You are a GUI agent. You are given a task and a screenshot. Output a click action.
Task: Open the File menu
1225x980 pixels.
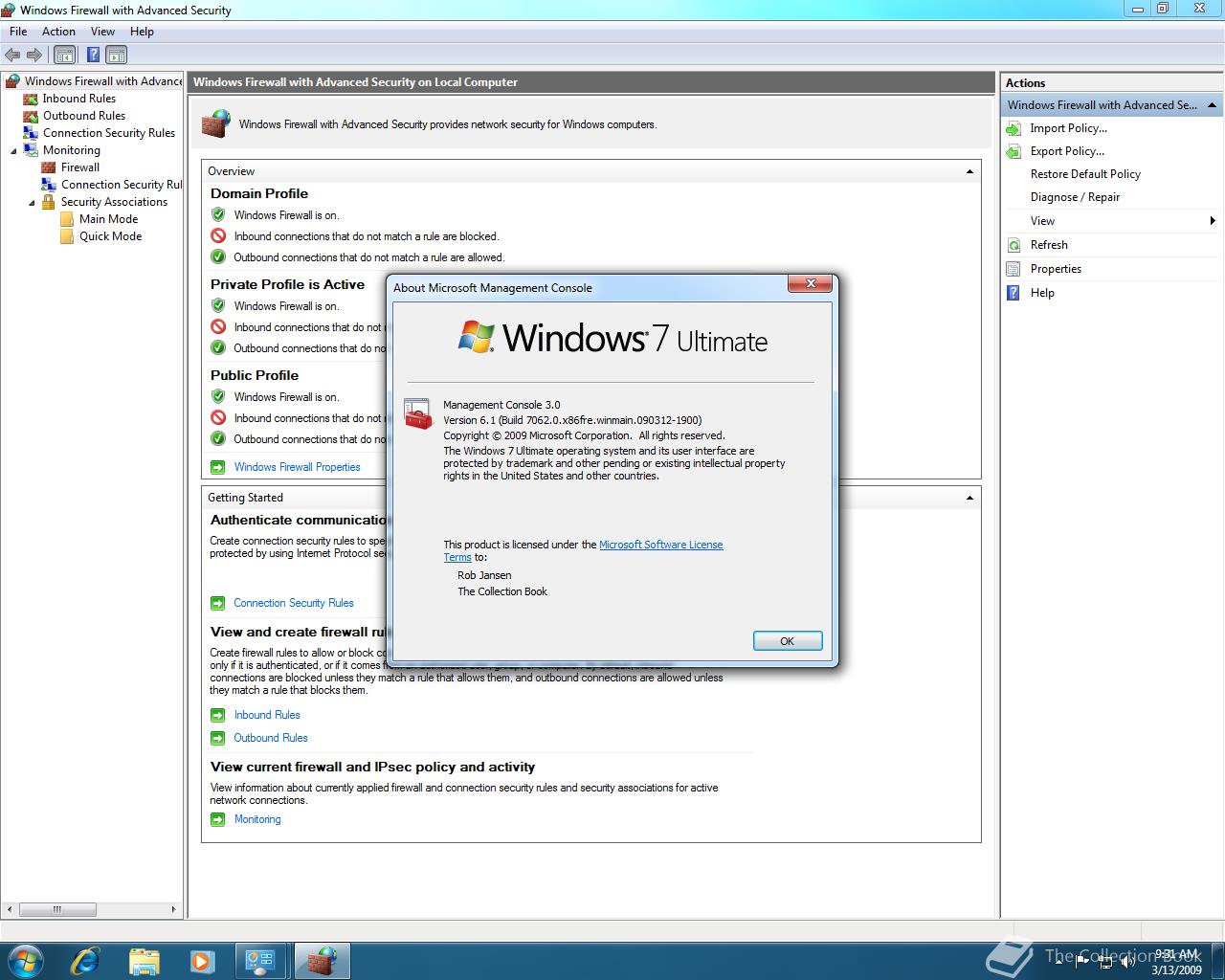[x=18, y=32]
